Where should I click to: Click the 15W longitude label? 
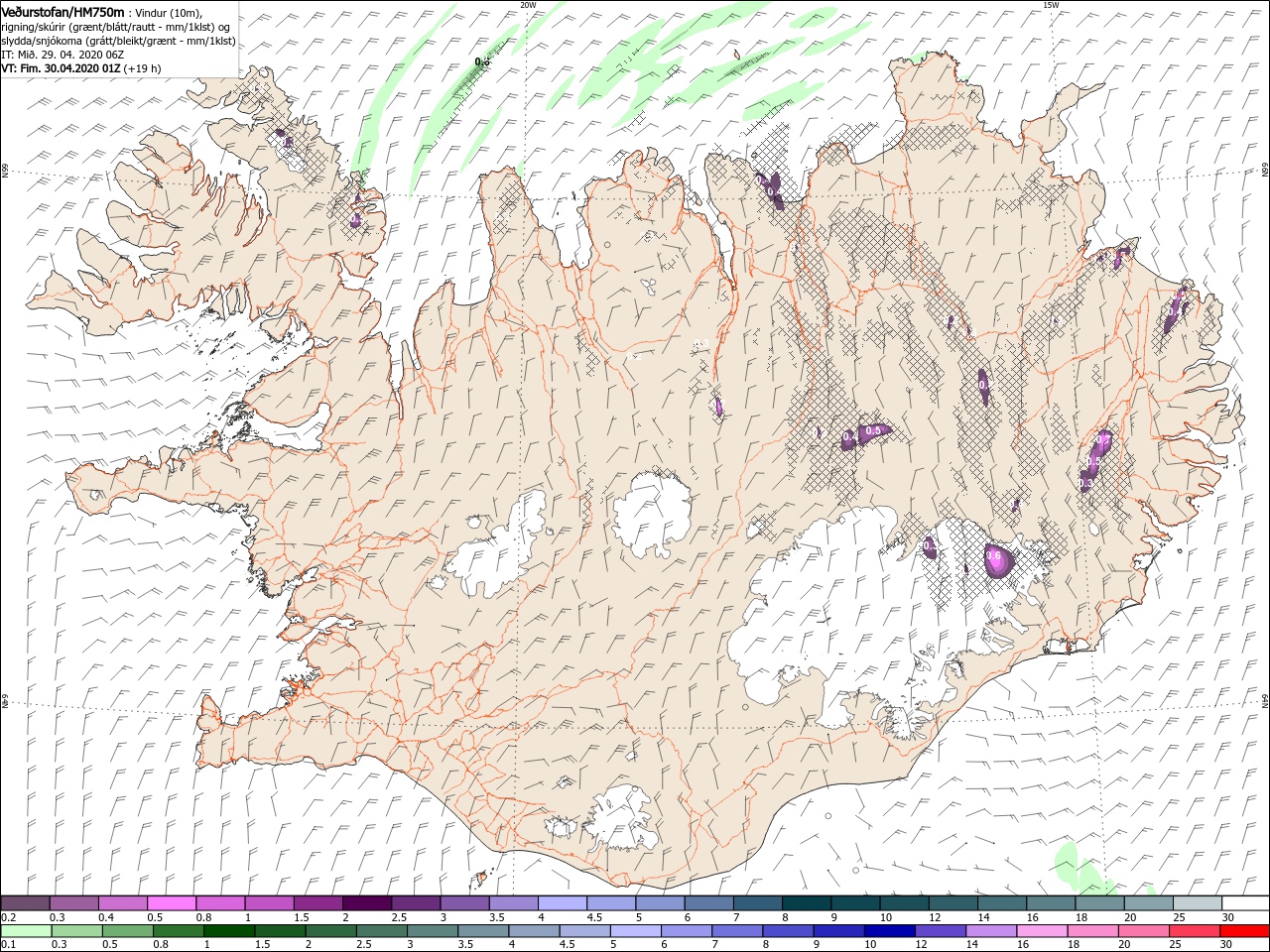(1051, 5)
